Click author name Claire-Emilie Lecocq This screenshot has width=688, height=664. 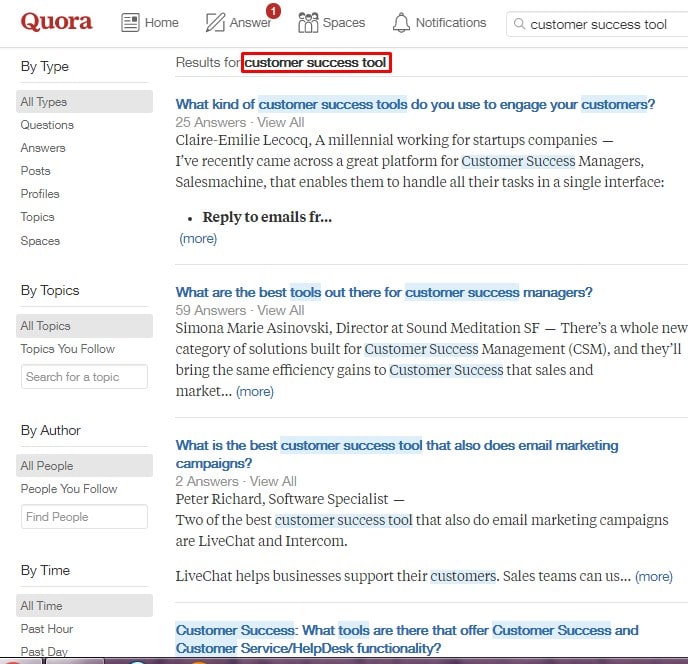click(243, 140)
